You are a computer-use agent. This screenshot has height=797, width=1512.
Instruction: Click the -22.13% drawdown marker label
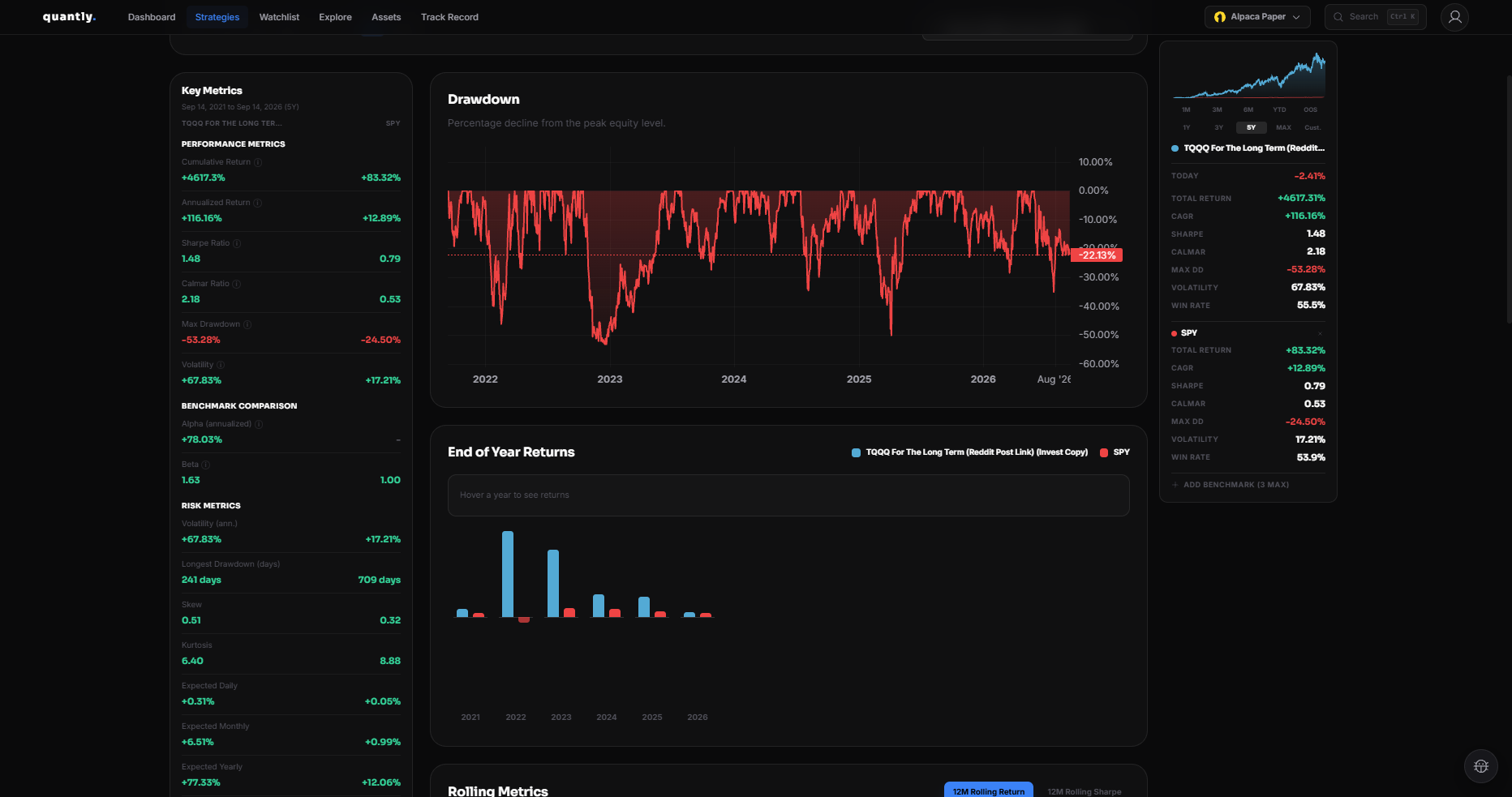pos(1097,255)
